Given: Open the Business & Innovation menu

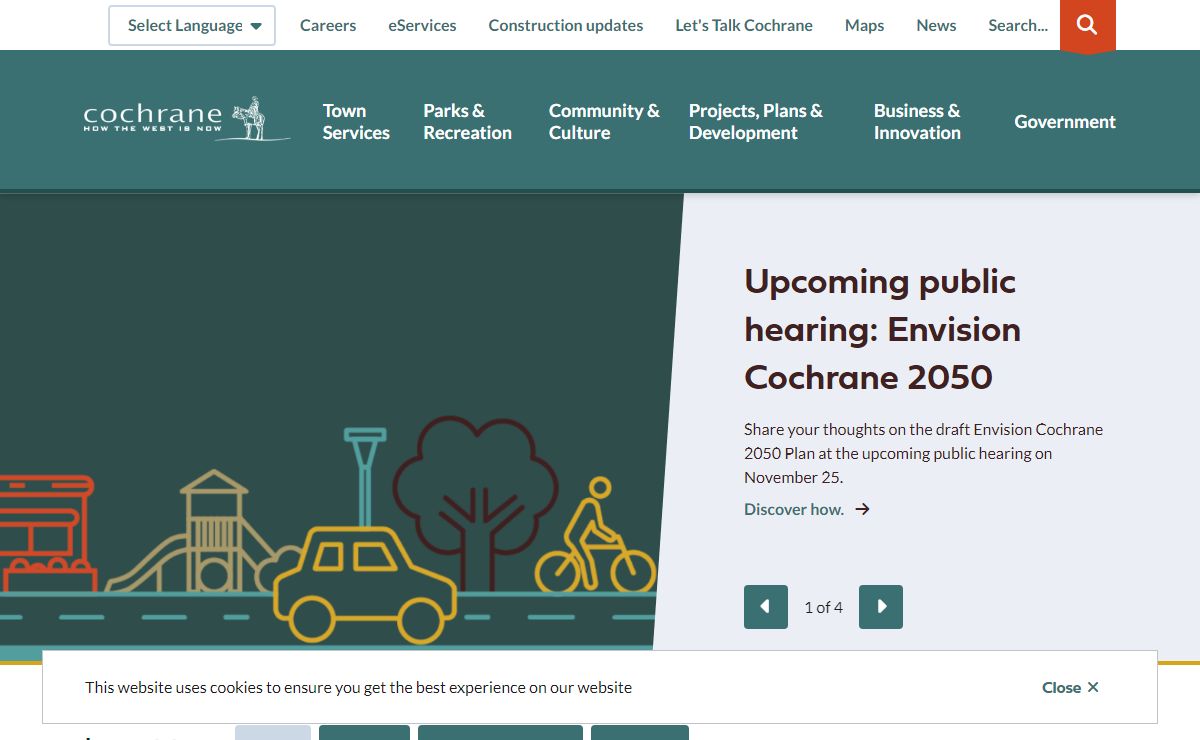Looking at the screenshot, I should (917, 122).
